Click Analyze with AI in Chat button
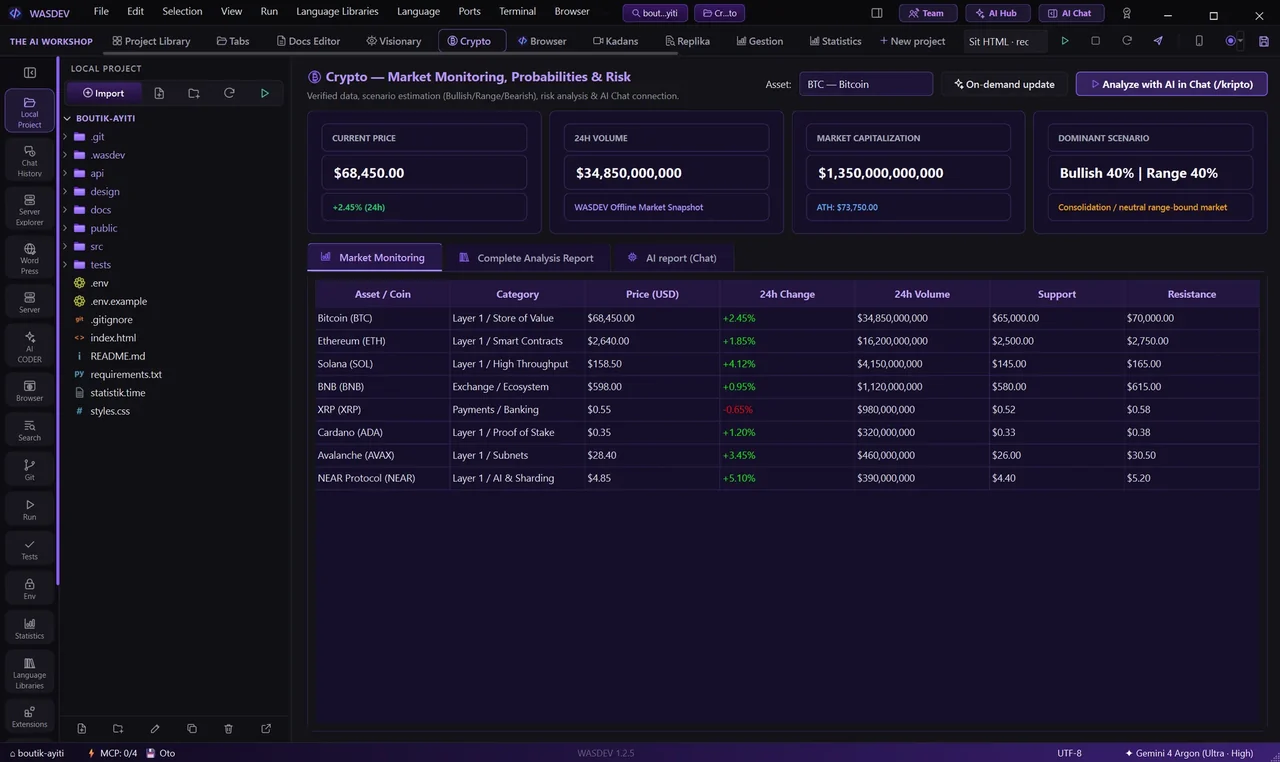Viewport: 1280px width, 762px height. pos(1171,84)
